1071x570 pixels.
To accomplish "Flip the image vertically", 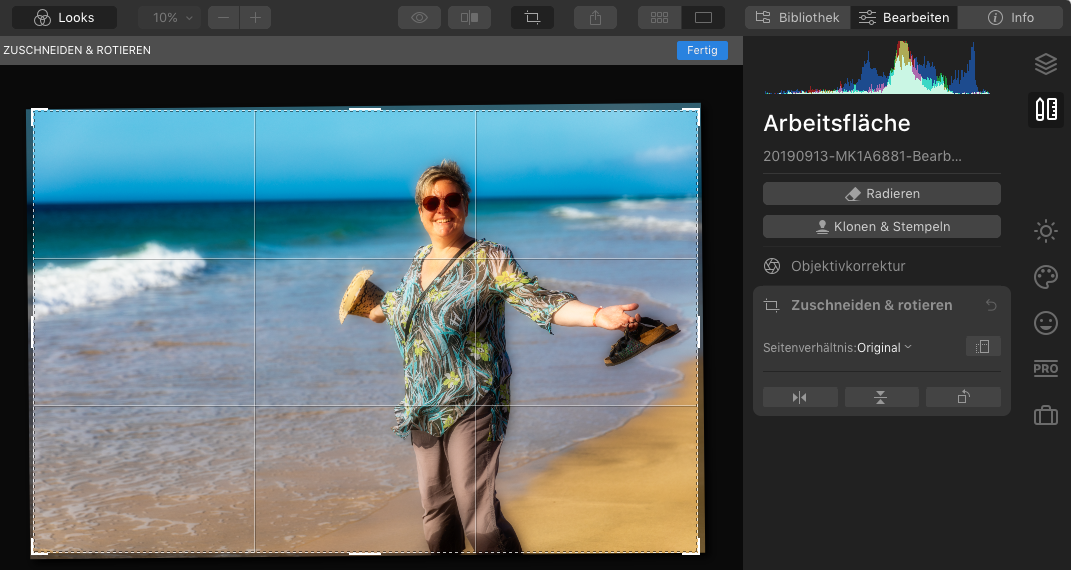I will [881, 397].
